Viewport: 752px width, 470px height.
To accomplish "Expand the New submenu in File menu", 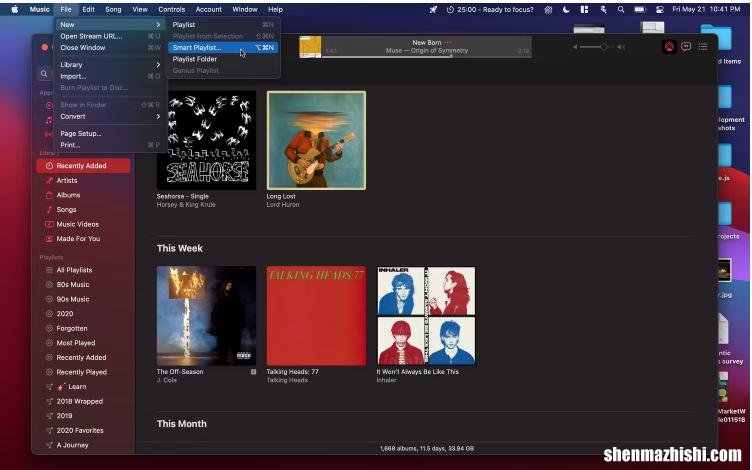I will pos(110,24).
